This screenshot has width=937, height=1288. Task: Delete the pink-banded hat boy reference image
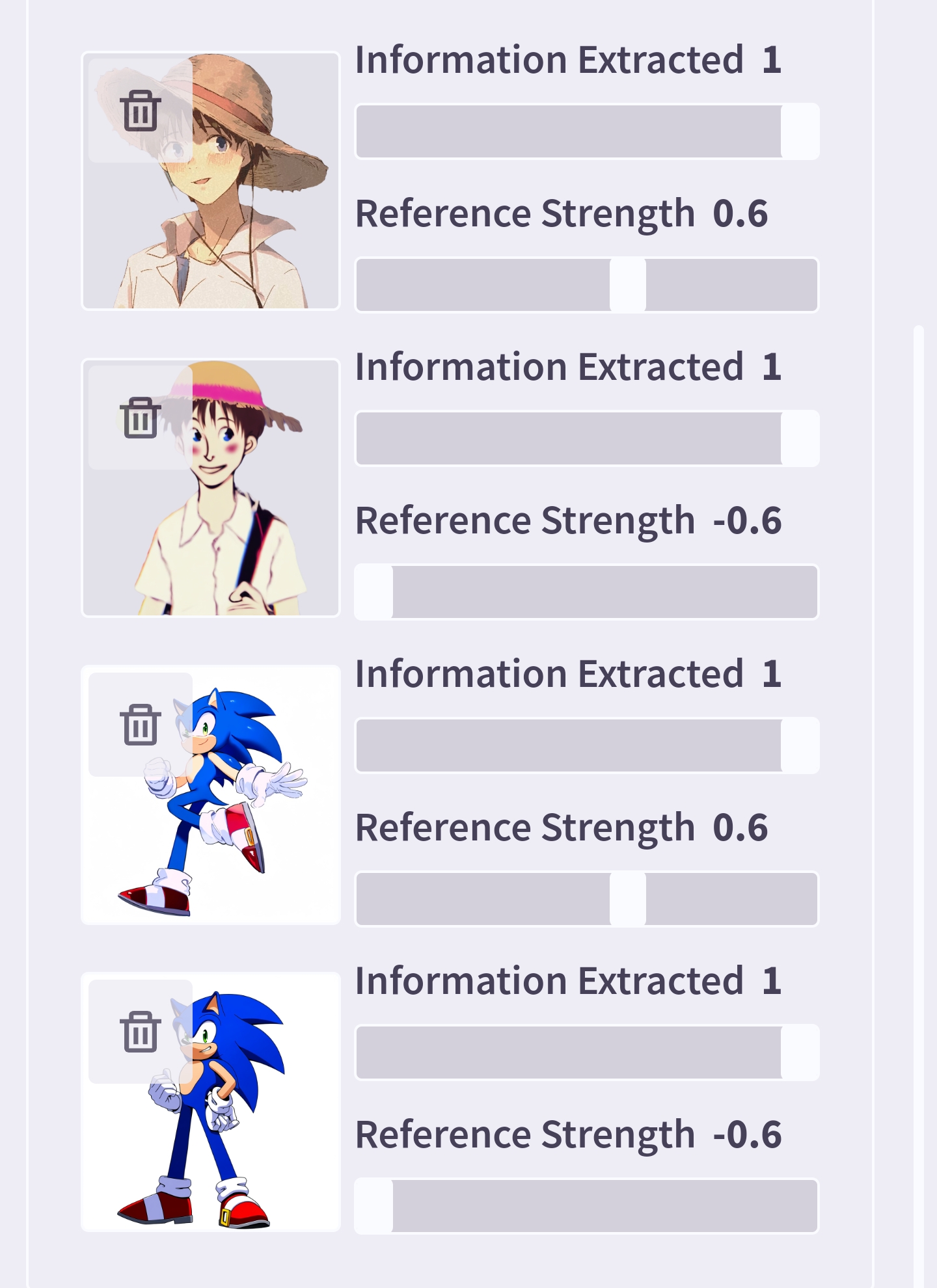(140, 418)
